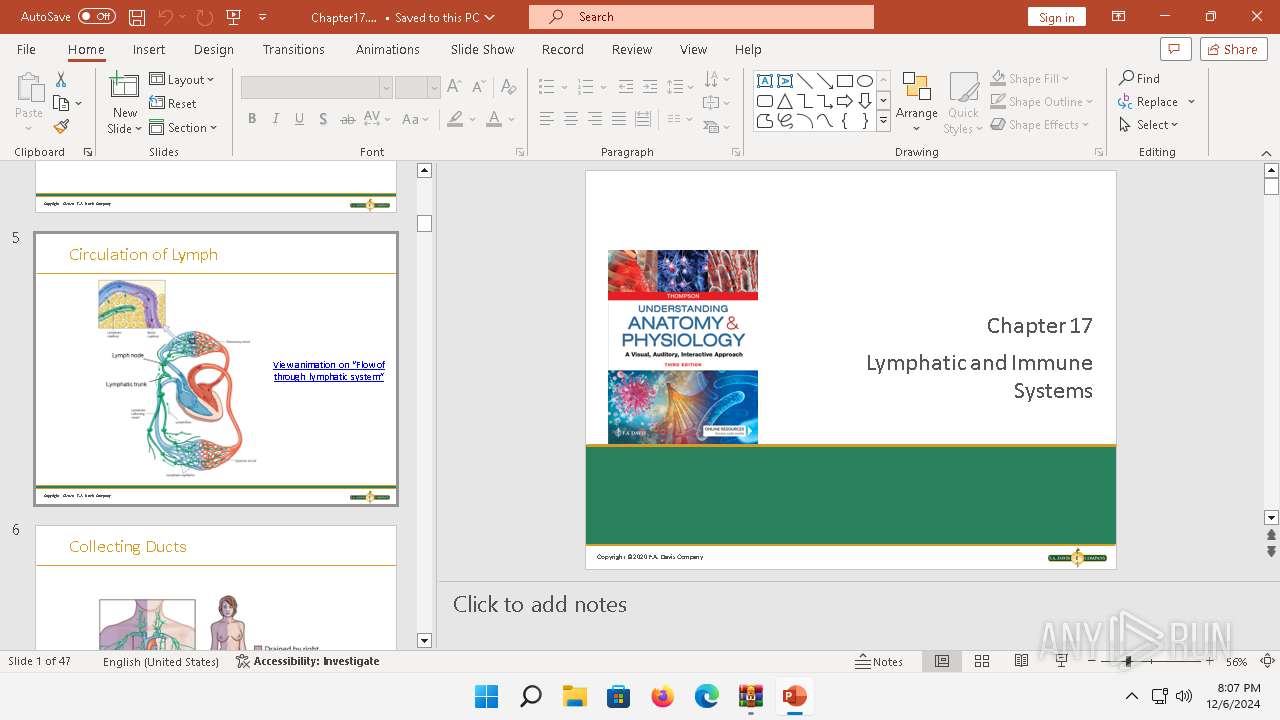Select the oval shape in gallery

click(x=865, y=81)
